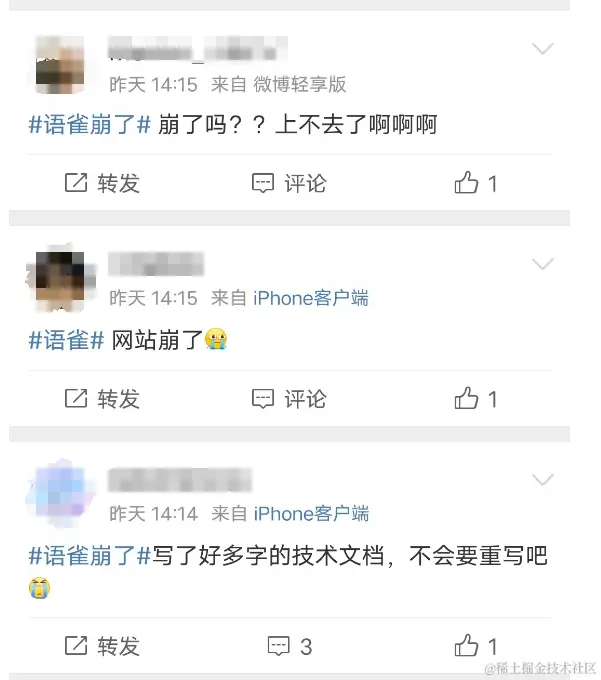This screenshot has width=601, height=680.
Task: Click repost icon on third post
Action: point(76,645)
